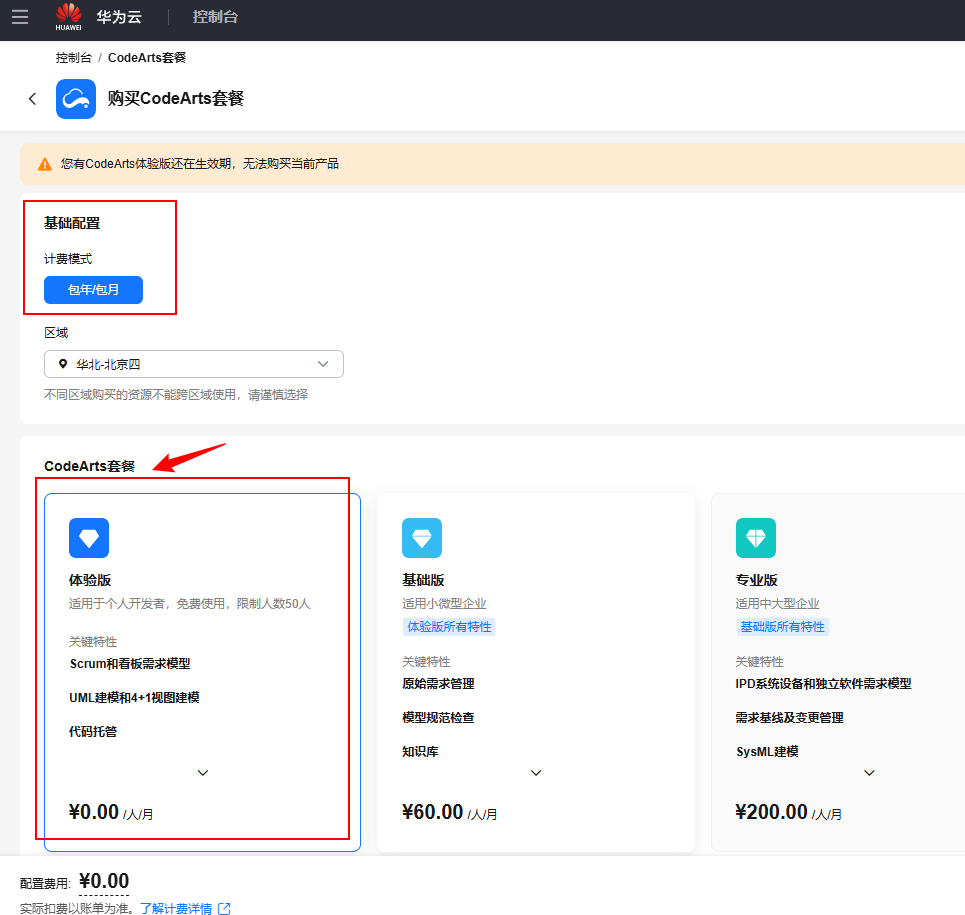Click the ¥60.00 /人/月 price
The width and height of the screenshot is (965, 915).
point(449,812)
